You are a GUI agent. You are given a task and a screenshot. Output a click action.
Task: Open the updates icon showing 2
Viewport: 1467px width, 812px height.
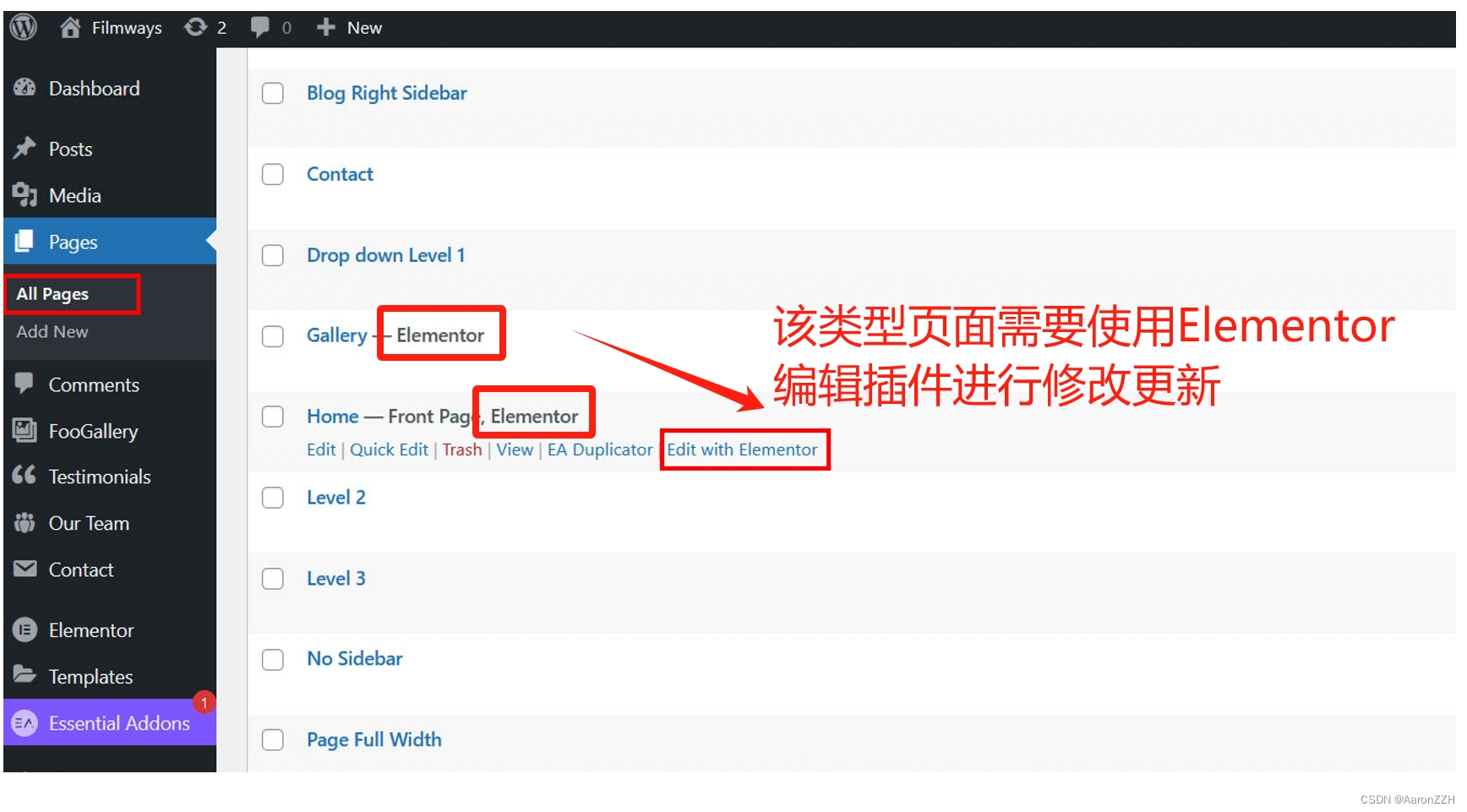pos(196,28)
